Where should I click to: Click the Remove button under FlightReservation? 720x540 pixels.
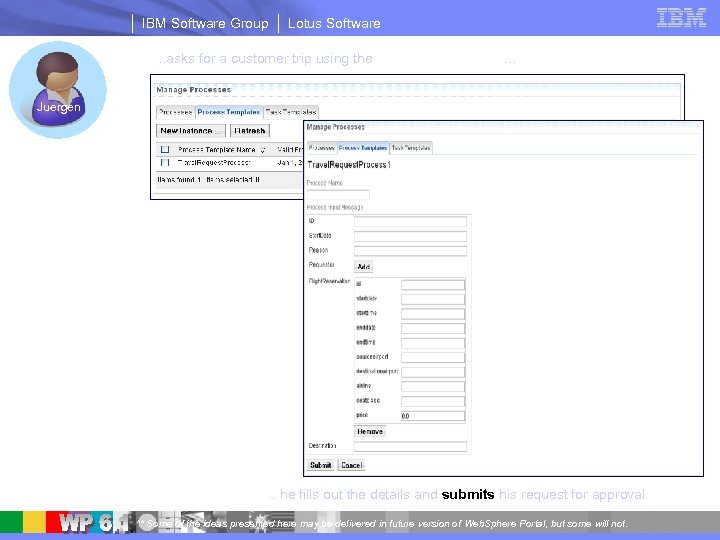[370, 432]
